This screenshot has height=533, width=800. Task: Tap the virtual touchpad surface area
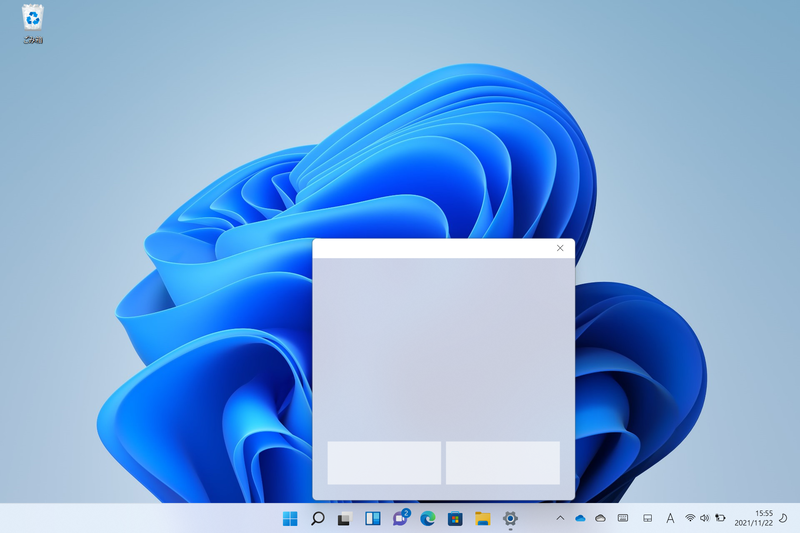click(443, 348)
